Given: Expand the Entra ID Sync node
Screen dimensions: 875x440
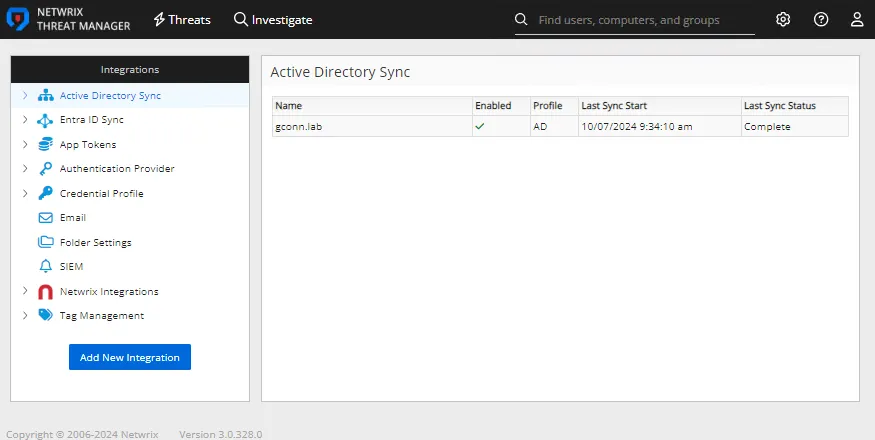Looking at the screenshot, I should click(25, 119).
